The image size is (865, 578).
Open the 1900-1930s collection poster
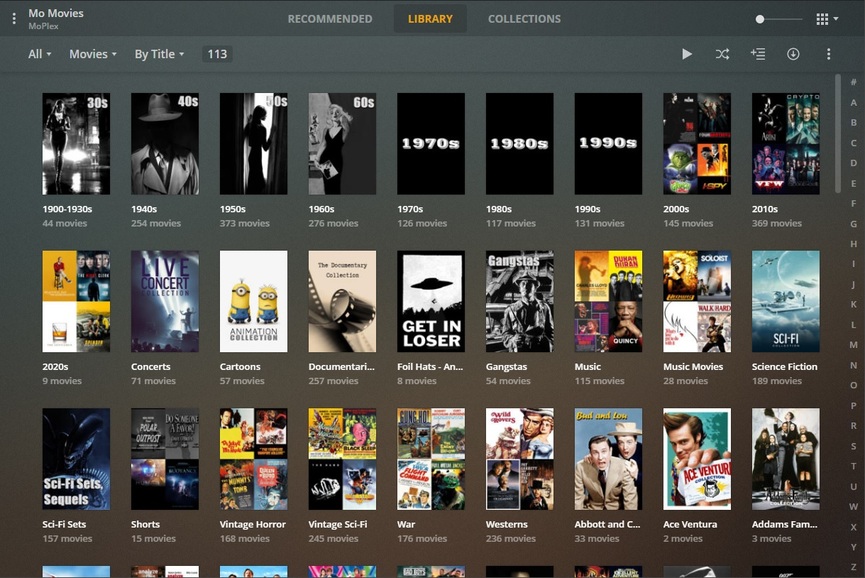[x=76, y=143]
